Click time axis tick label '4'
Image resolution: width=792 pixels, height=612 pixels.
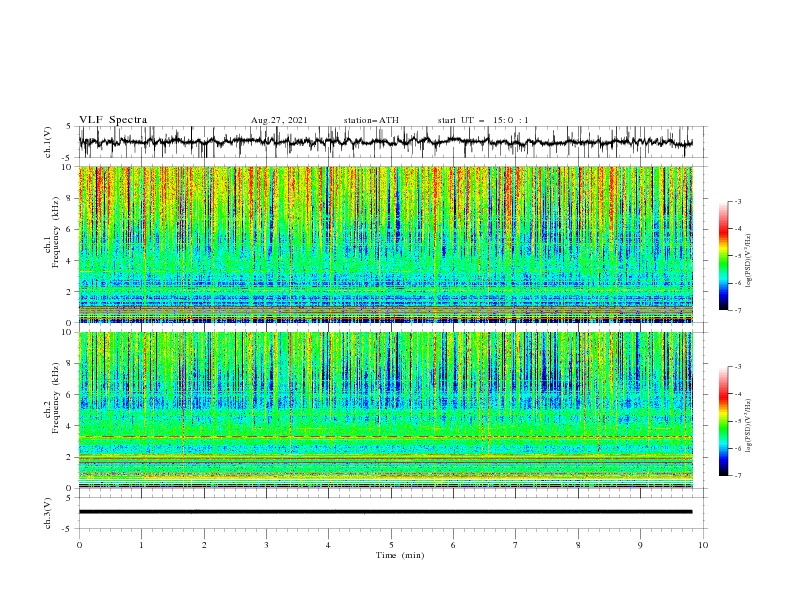(x=329, y=545)
